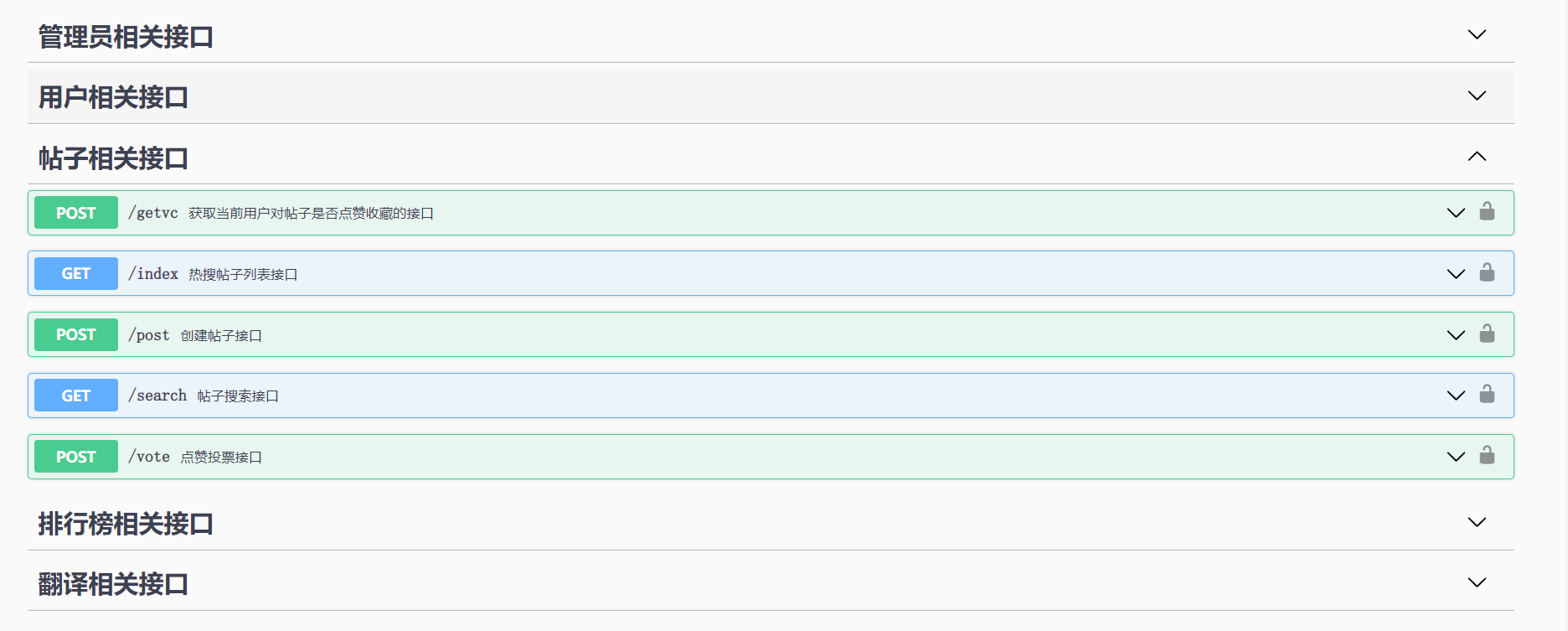The image size is (1568, 631).
Task: Click the lock icon beside /post endpoint
Action: pyautogui.click(x=1487, y=334)
